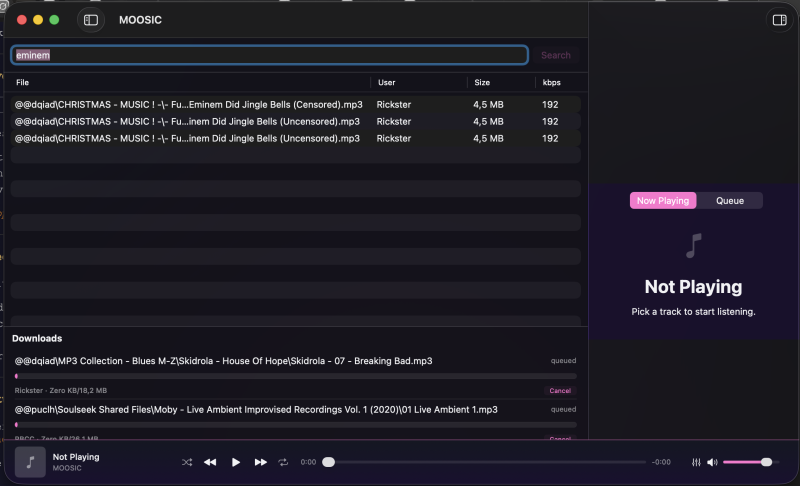This screenshot has width=800, height=486.
Task: Enable shuffle playback
Action: coord(187,462)
